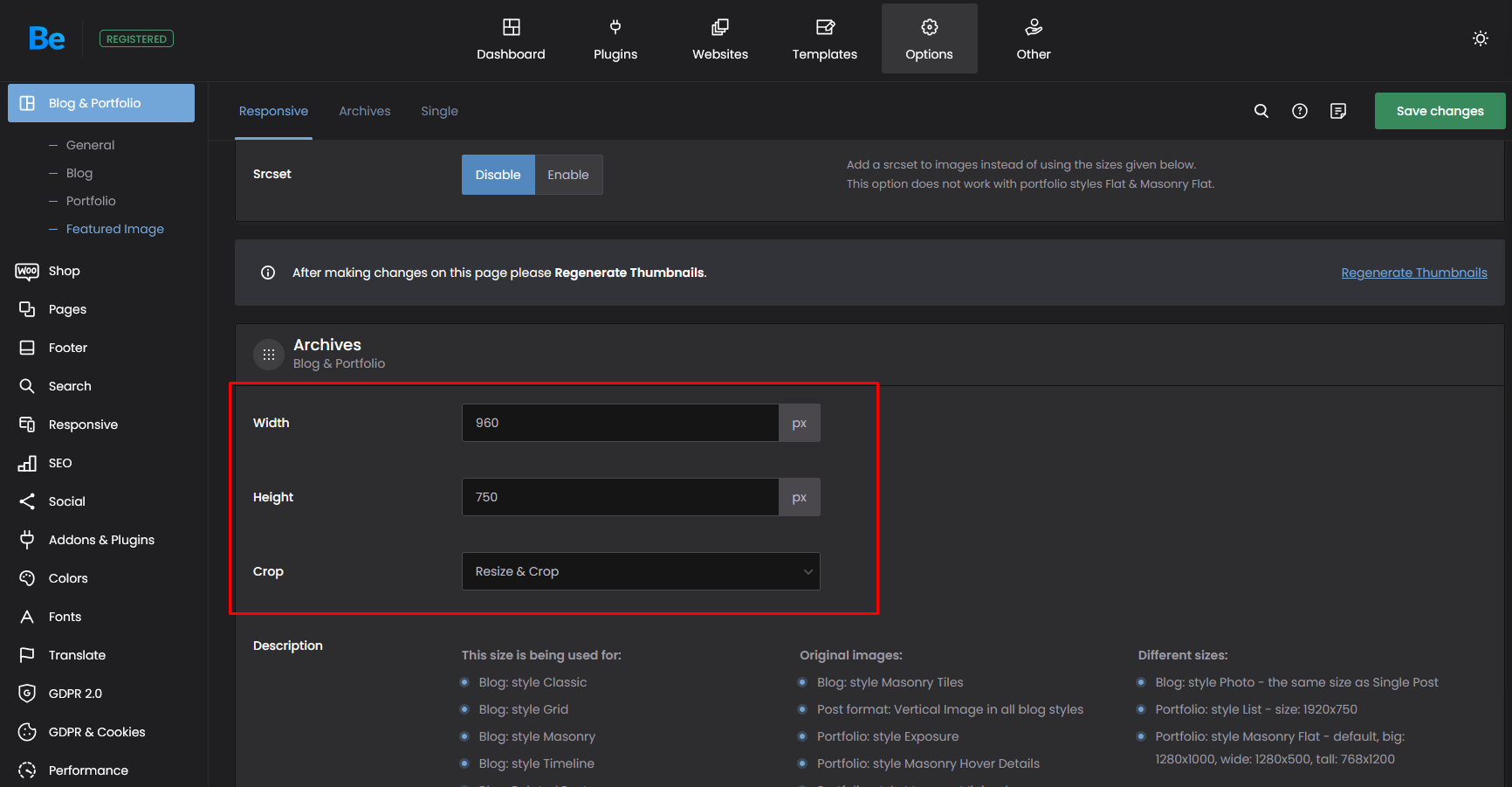1512x787 pixels.
Task: Click the Archives section grid icon
Action: (x=269, y=355)
